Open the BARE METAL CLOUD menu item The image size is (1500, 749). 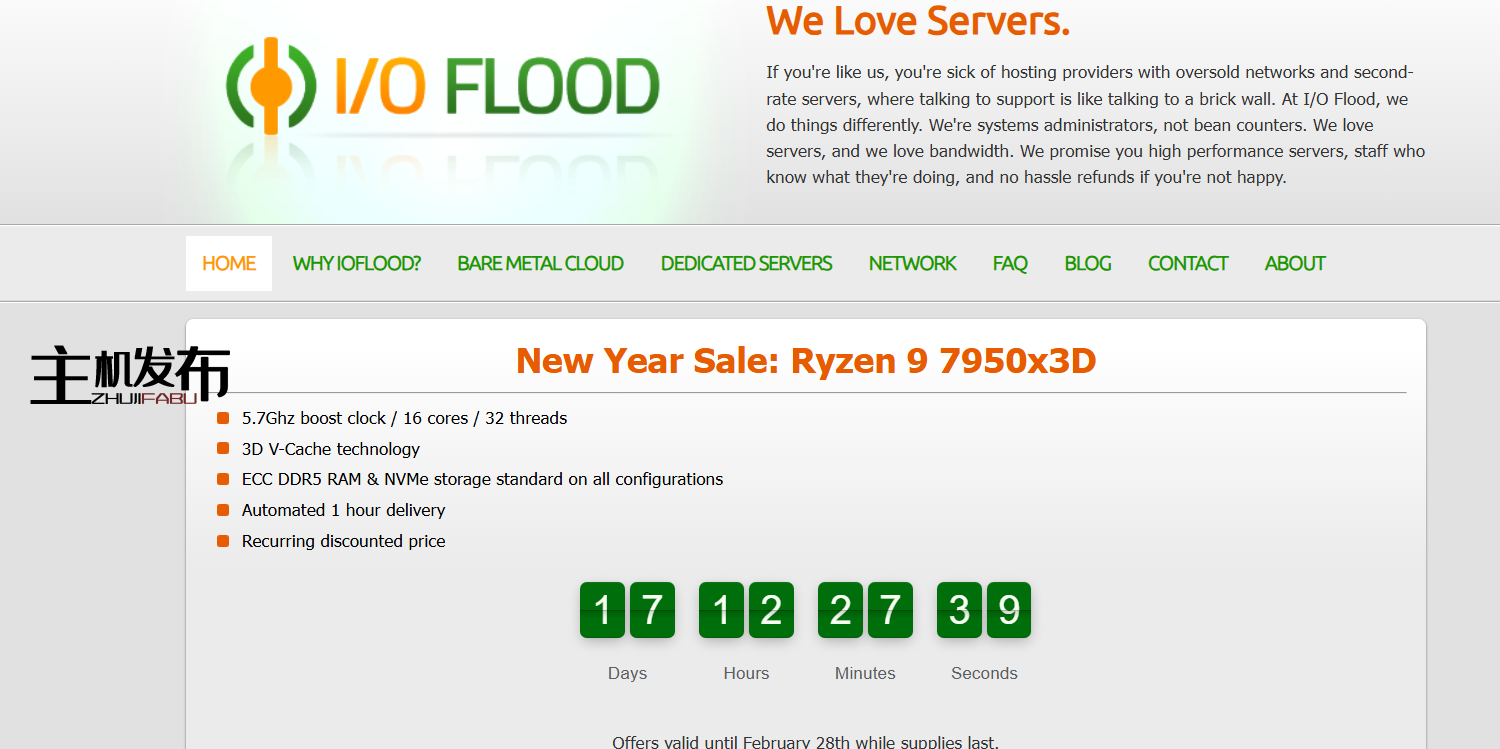(540, 264)
